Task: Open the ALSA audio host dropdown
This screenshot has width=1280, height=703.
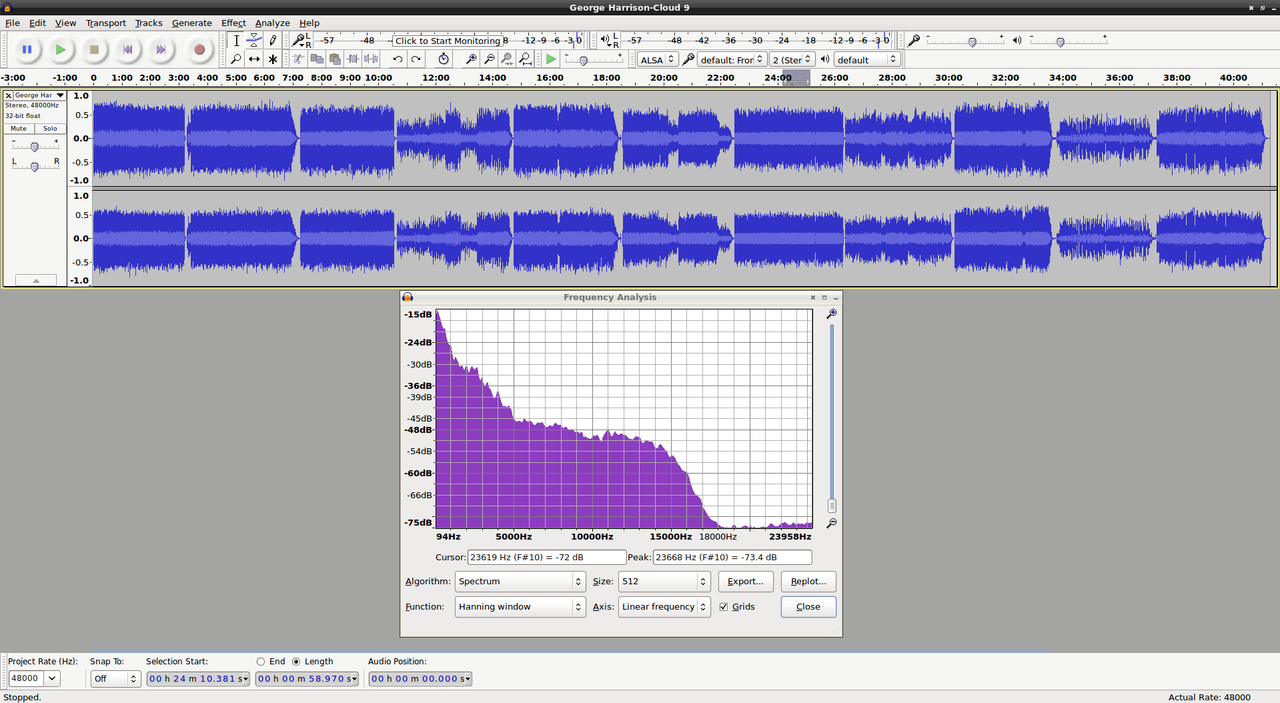Action: [x=658, y=59]
